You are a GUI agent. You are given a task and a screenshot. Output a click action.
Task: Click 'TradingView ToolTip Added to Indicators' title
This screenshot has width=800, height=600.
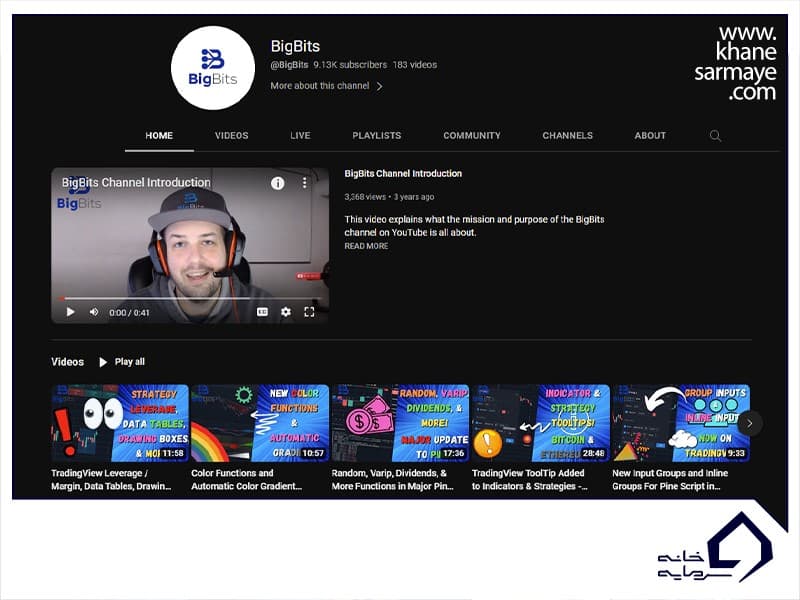530,480
